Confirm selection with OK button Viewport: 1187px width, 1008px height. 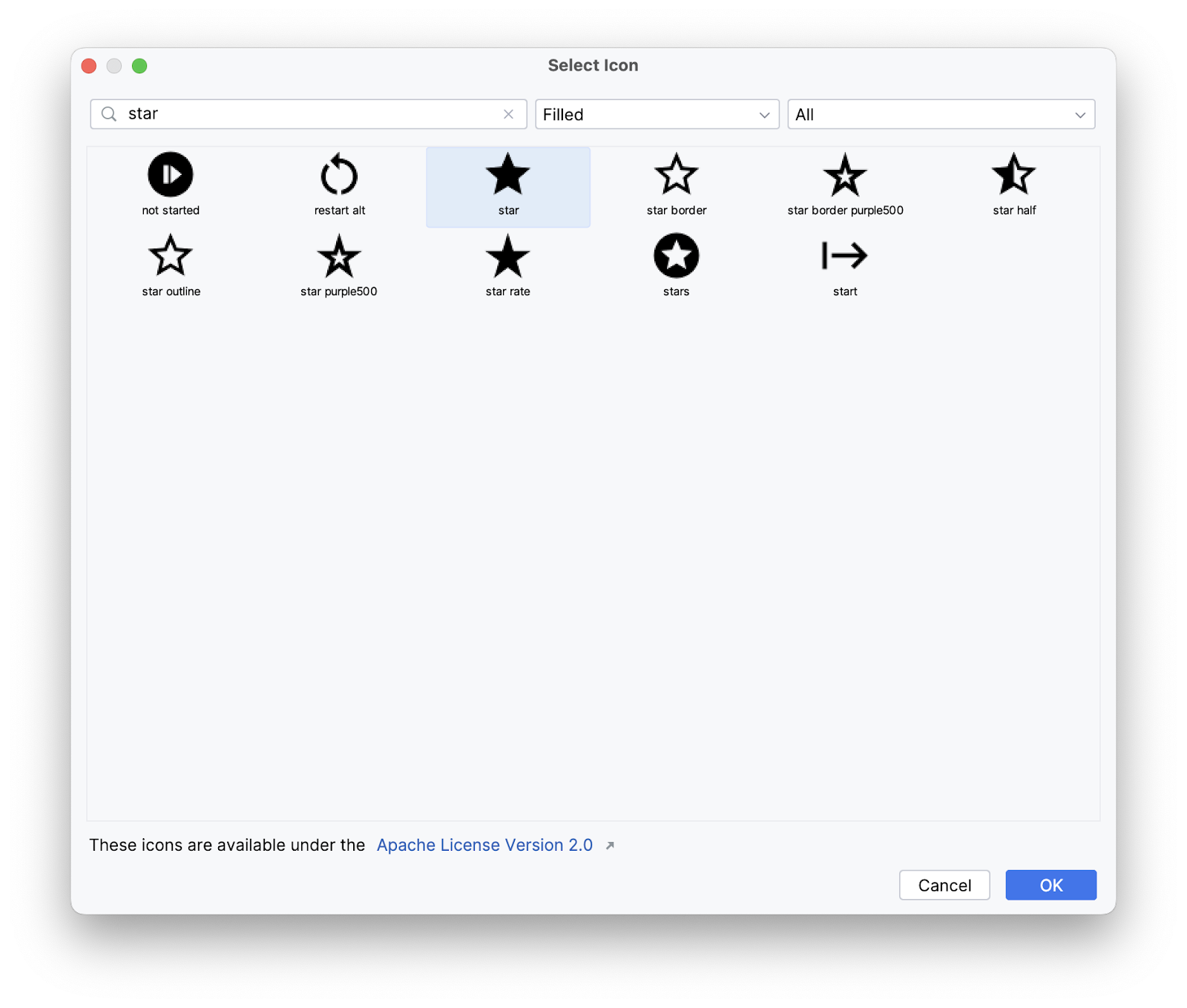[x=1050, y=885]
